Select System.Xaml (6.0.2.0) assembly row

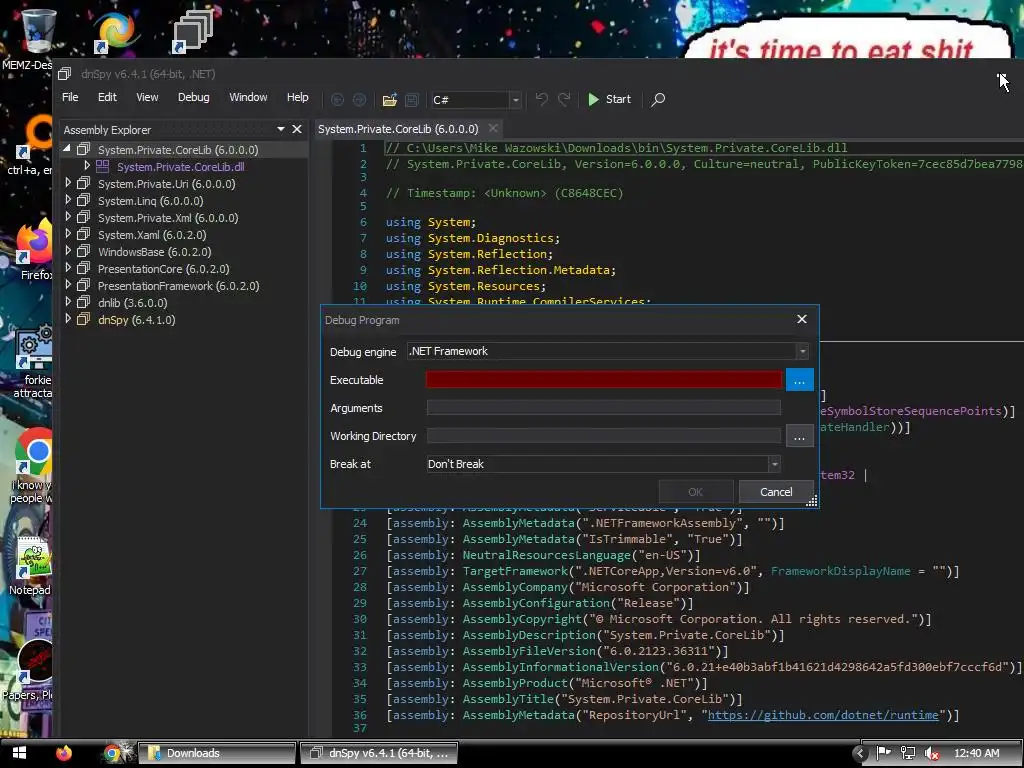(152, 235)
